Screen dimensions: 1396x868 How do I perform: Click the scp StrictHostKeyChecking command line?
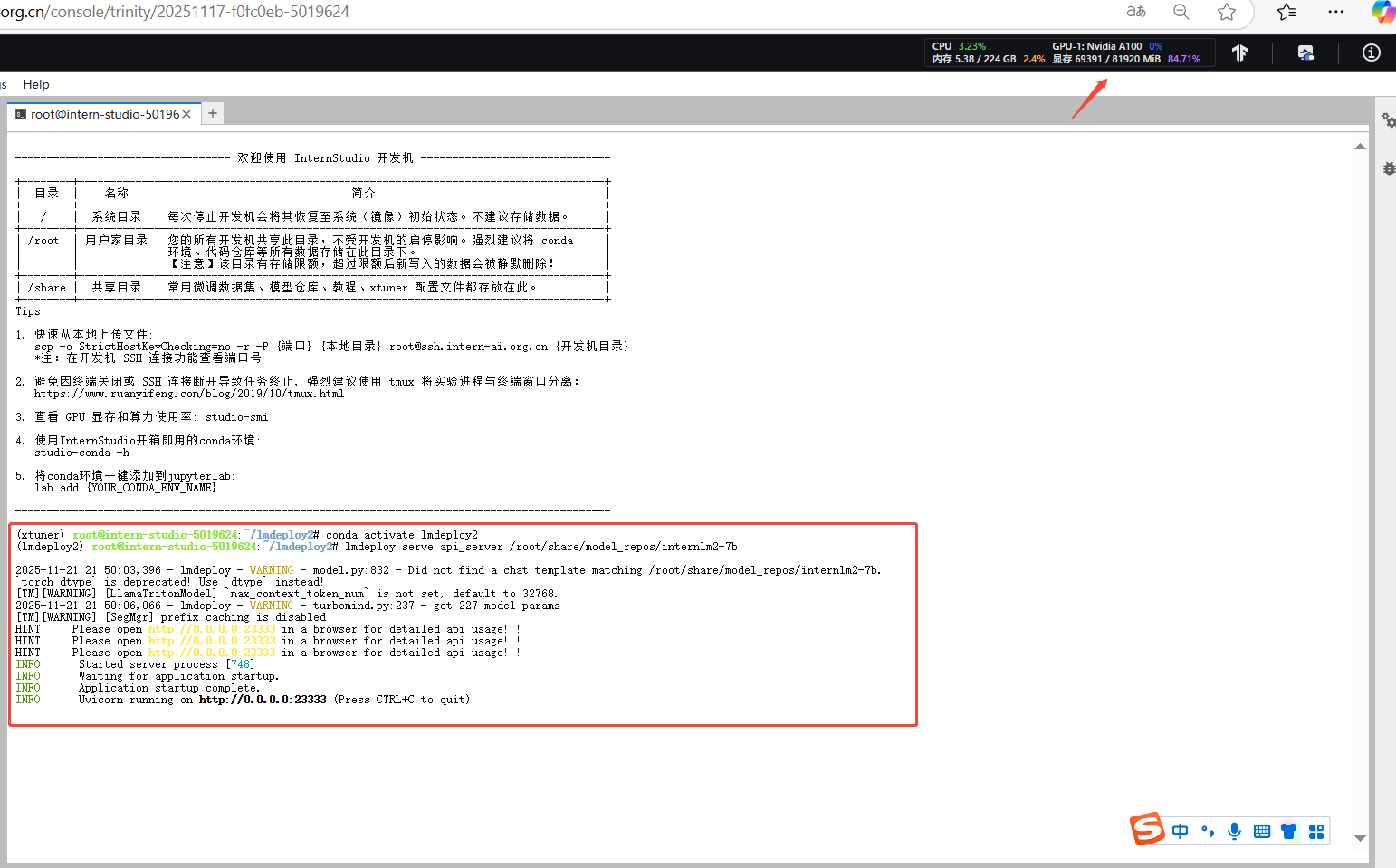pyautogui.click(x=331, y=347)
